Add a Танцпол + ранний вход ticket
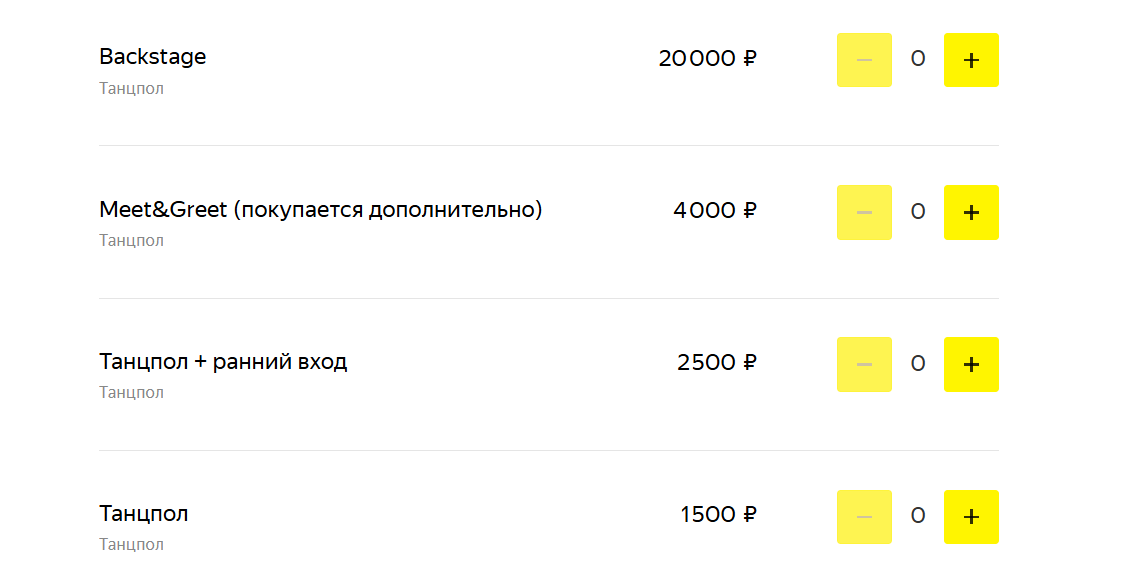Image resolution: width=1125 pixels, height=588 pixels. pos(971,364)
